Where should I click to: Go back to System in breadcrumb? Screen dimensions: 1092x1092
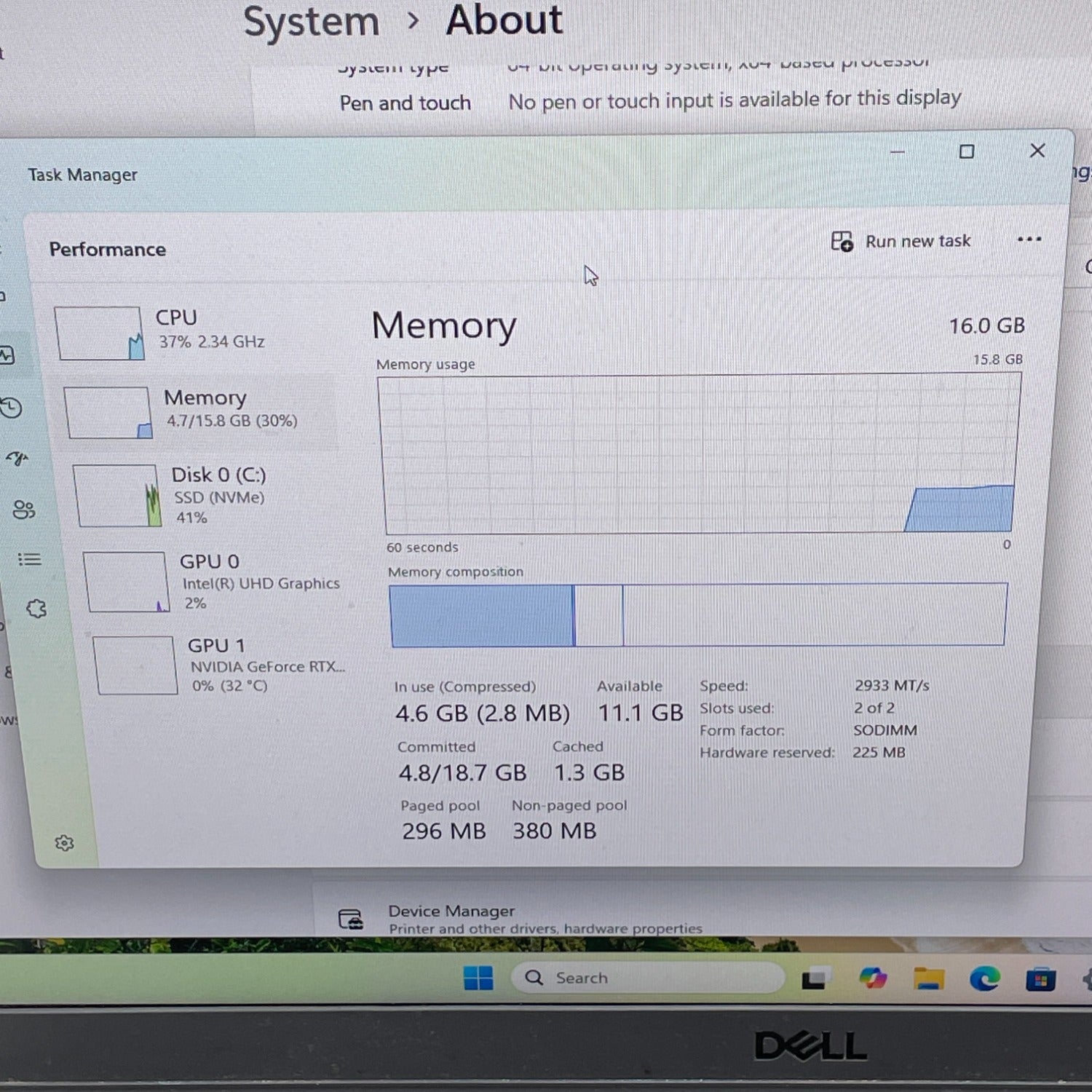point(311,22)
